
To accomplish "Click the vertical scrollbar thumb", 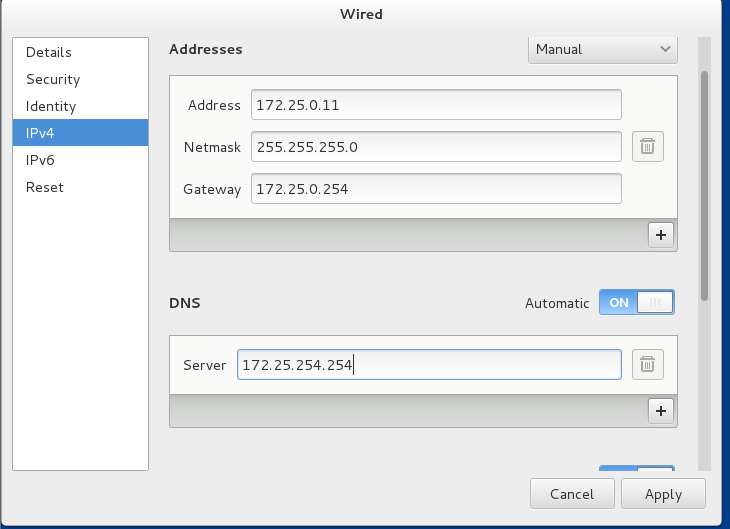I will [x=704, y=186].
